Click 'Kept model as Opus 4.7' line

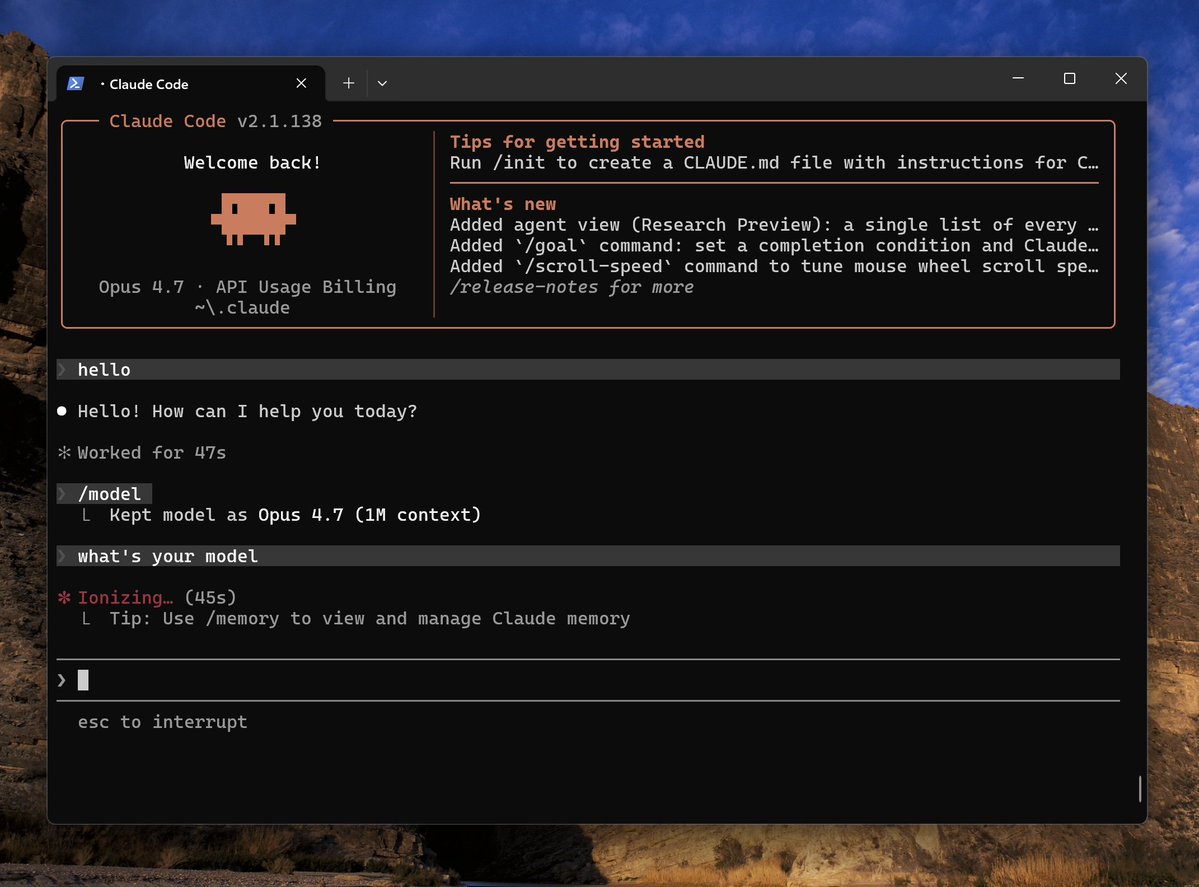coord(295,515)
